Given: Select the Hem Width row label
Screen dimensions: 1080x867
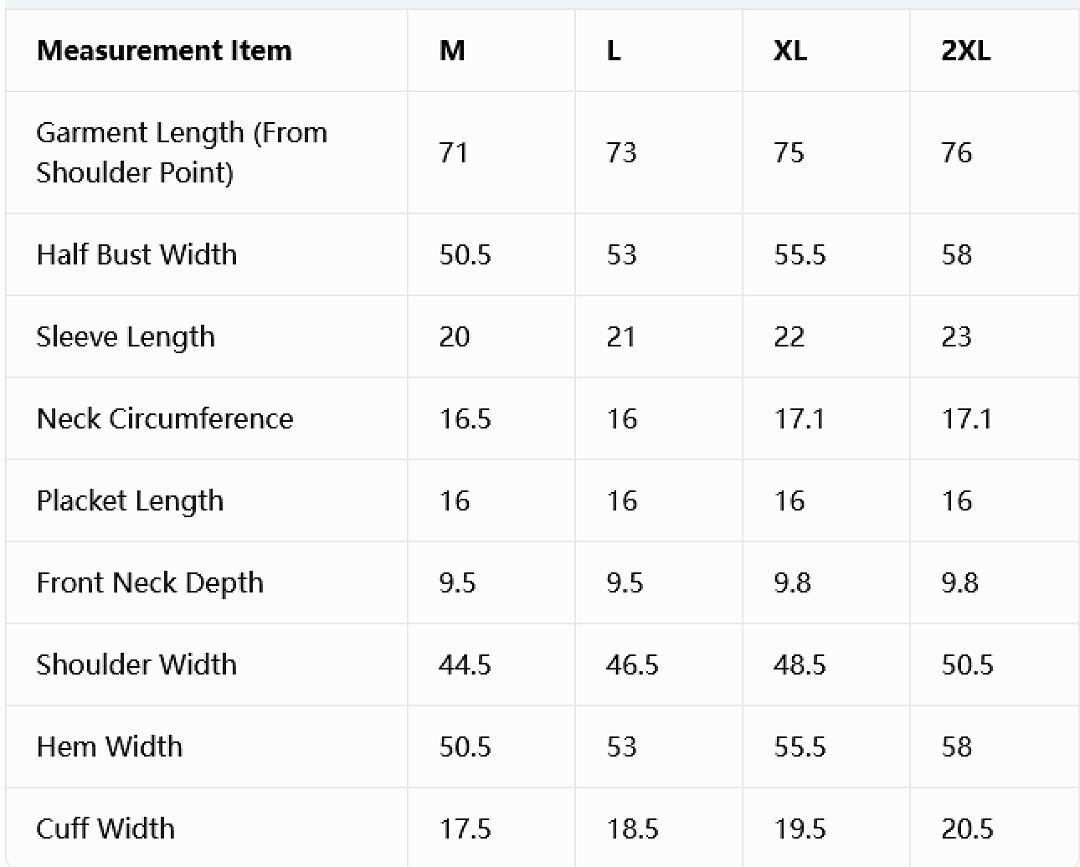Looking at the screenshot, I should point(110,746).
